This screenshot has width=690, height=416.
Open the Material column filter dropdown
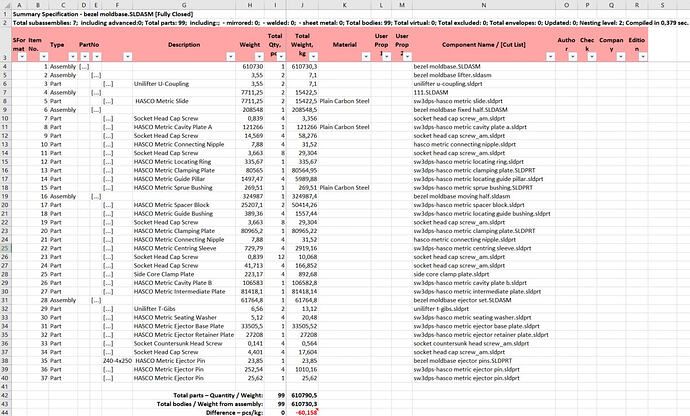[366, 57]
